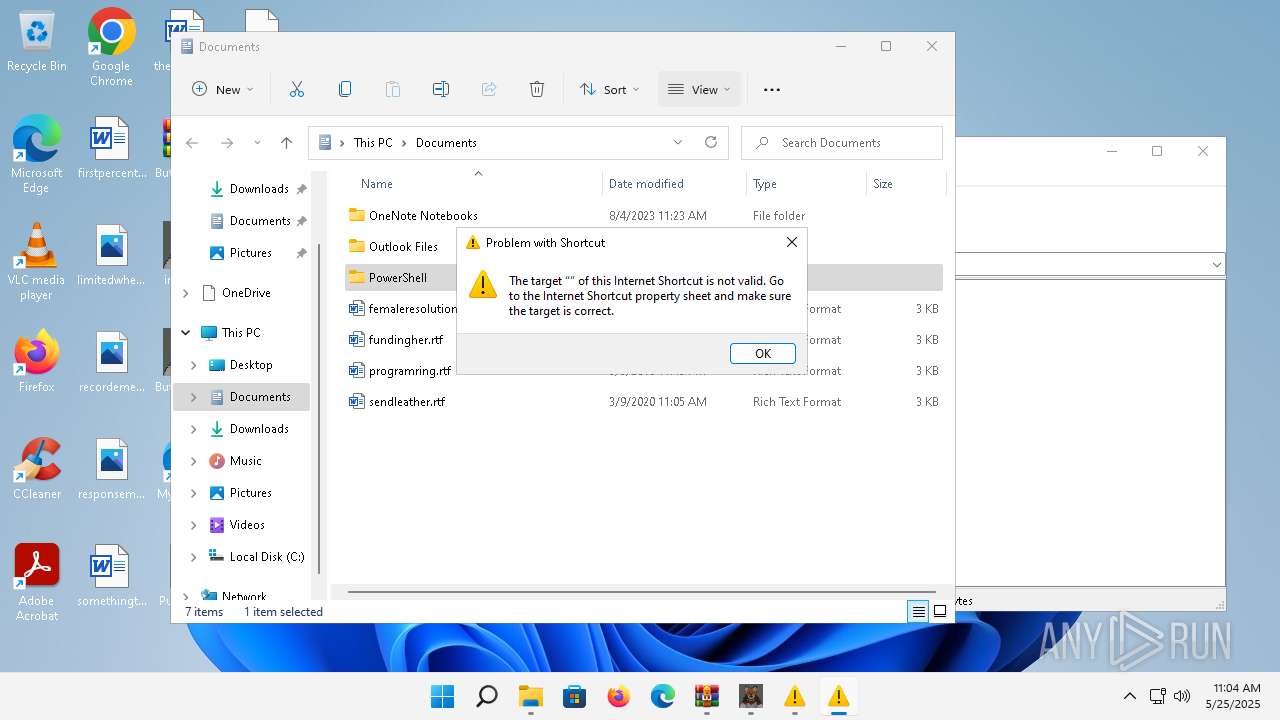Image resolution: width=1280 pixels, height=720 pixels.
Task: Refresh the Documents folder
Action: point(711,142)
